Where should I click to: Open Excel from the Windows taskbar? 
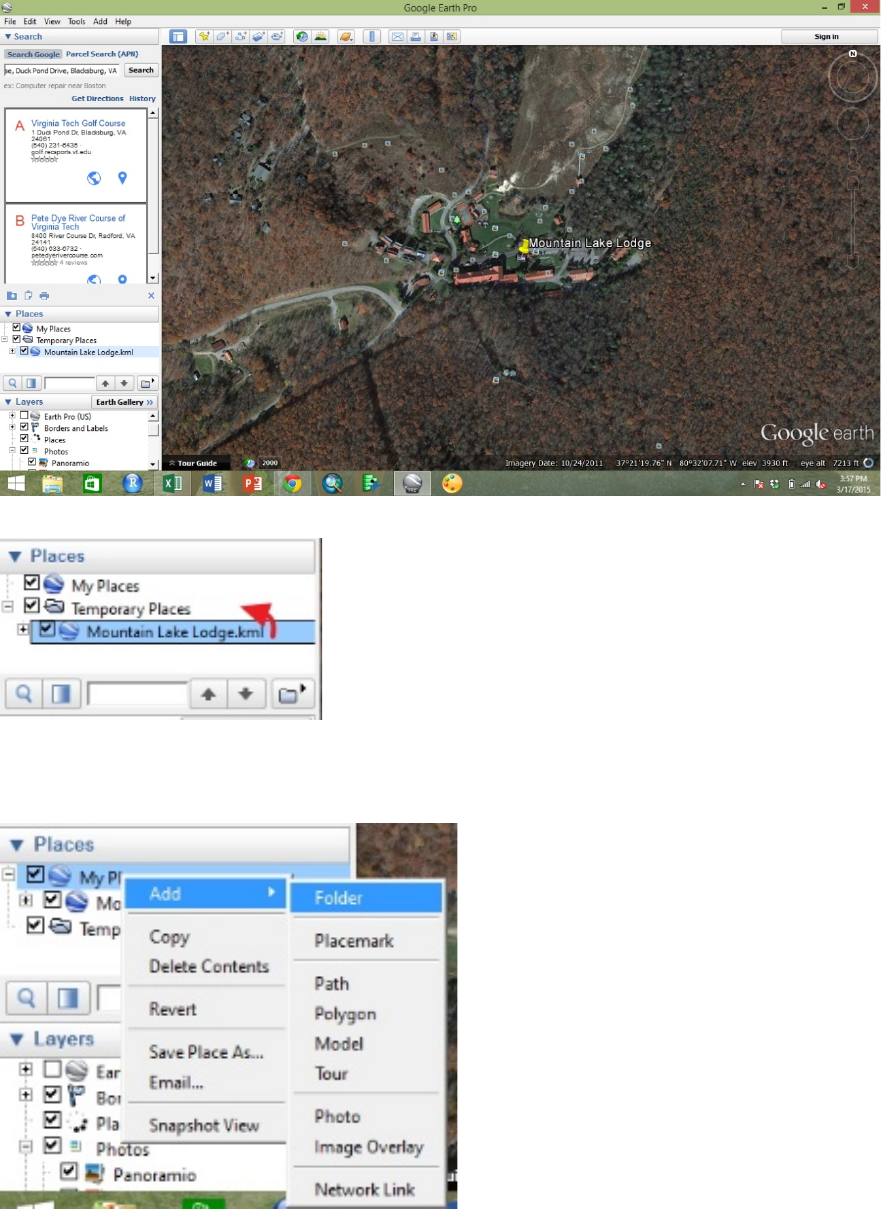(x=171, y=484)
